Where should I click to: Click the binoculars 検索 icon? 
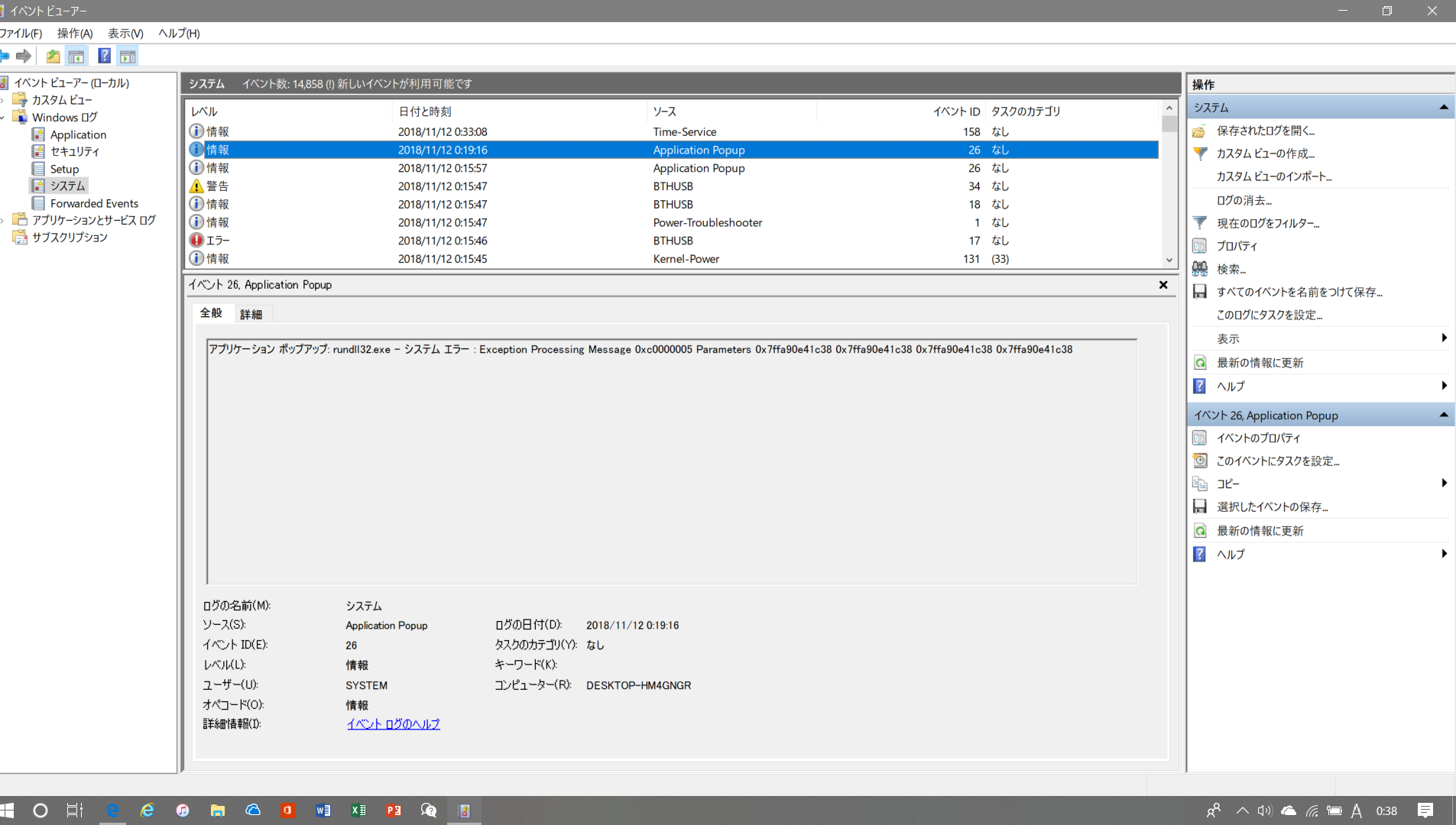pos(1200,269)
